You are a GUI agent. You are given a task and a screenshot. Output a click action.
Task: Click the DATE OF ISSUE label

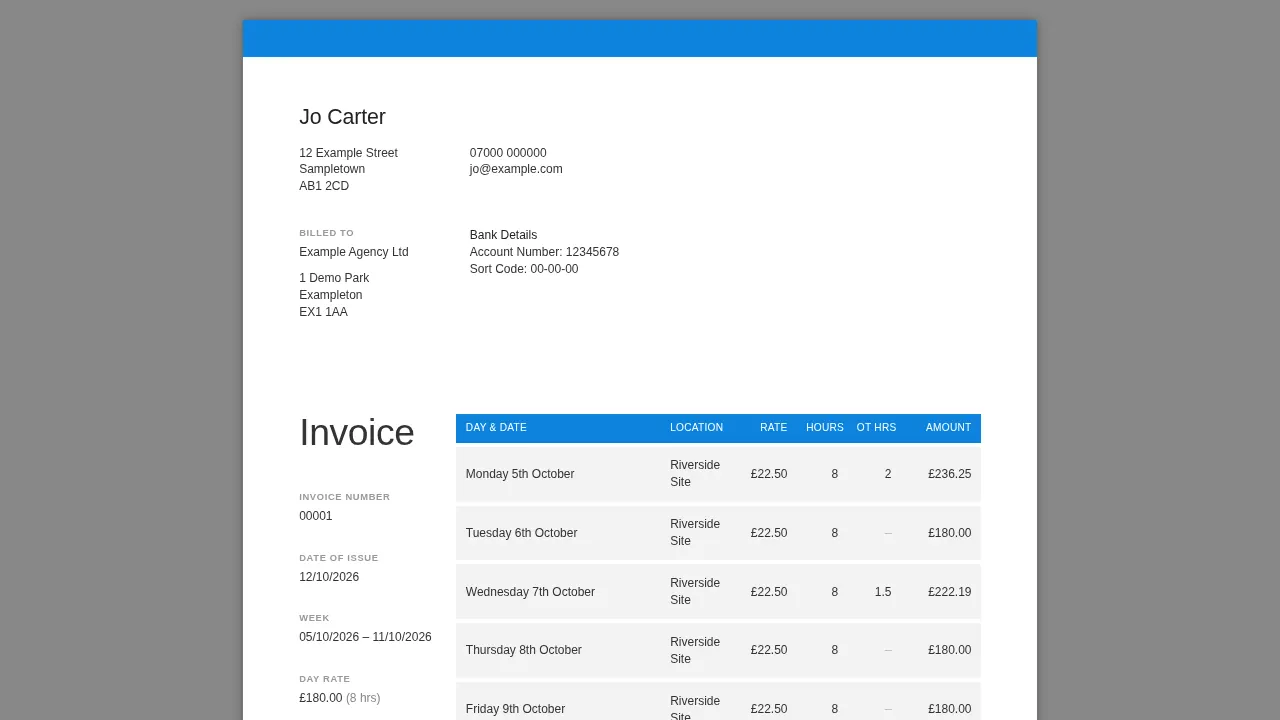tap(339, 558)
